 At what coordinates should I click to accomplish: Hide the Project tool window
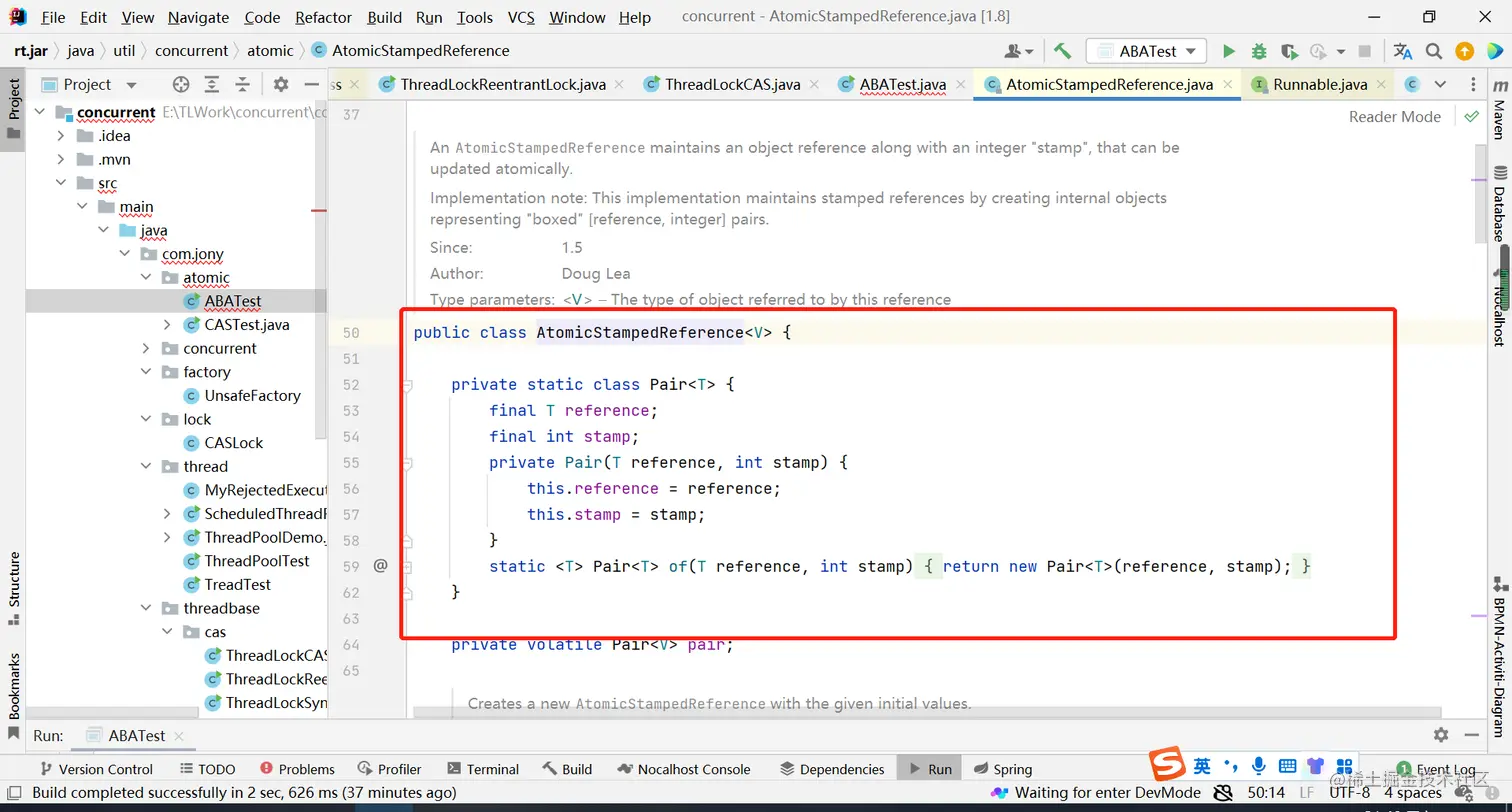312,84
